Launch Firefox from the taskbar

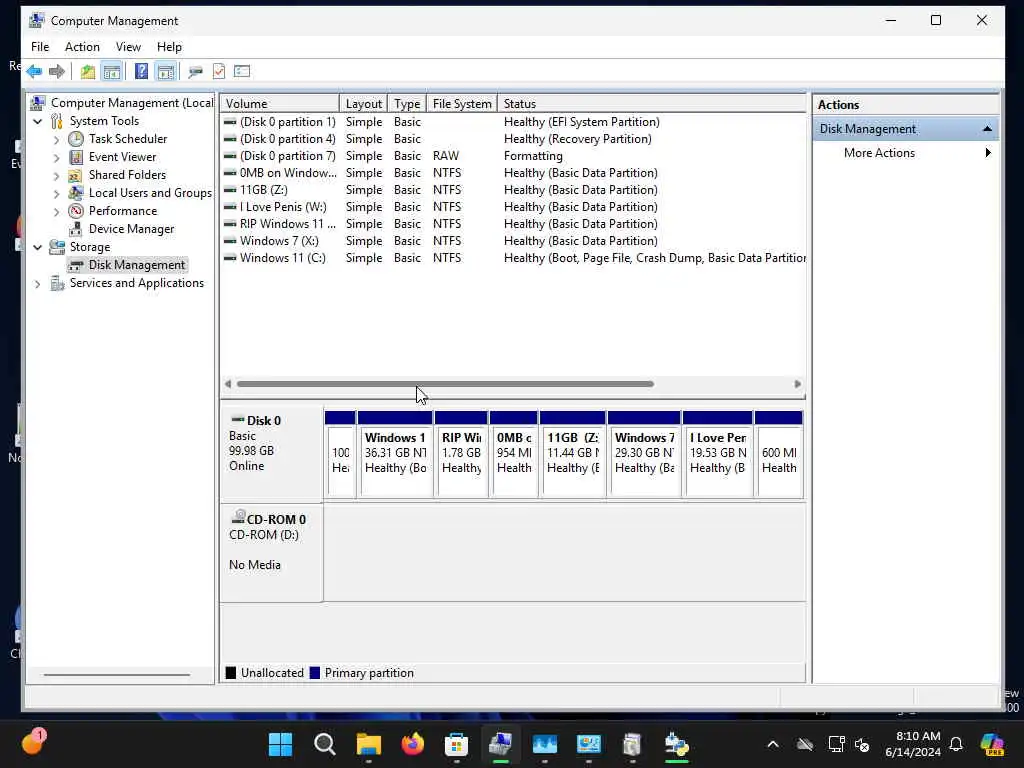point(412,744)
